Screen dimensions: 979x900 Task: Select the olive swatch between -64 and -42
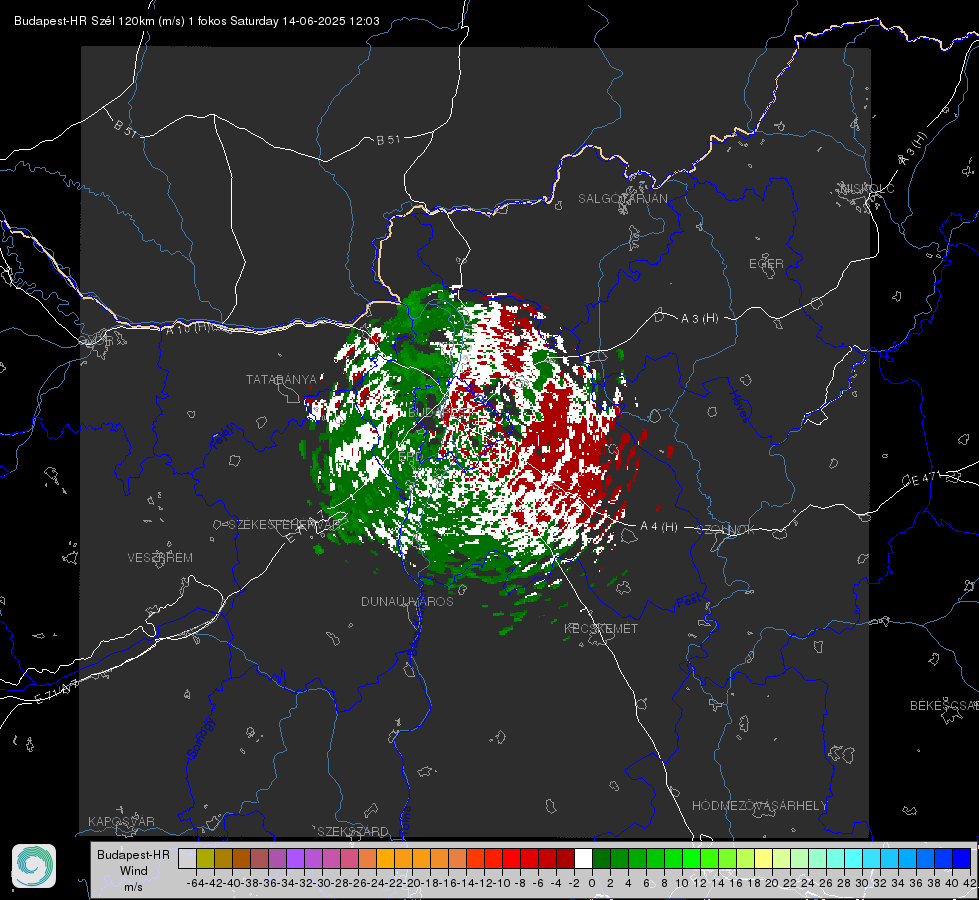click(205, 859)
